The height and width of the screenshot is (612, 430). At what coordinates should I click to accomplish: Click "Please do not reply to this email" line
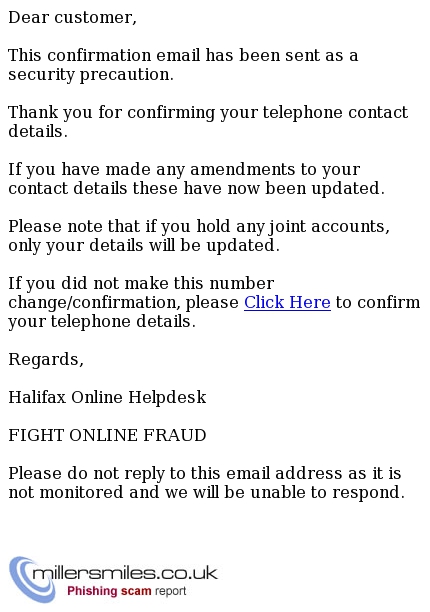point(205,473)
